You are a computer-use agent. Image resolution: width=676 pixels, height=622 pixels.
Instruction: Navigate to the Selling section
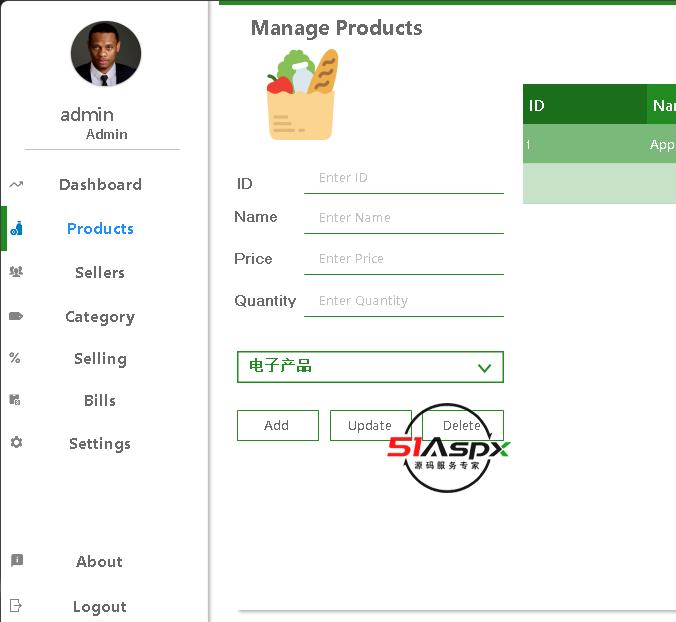click(x=100, y=359)
